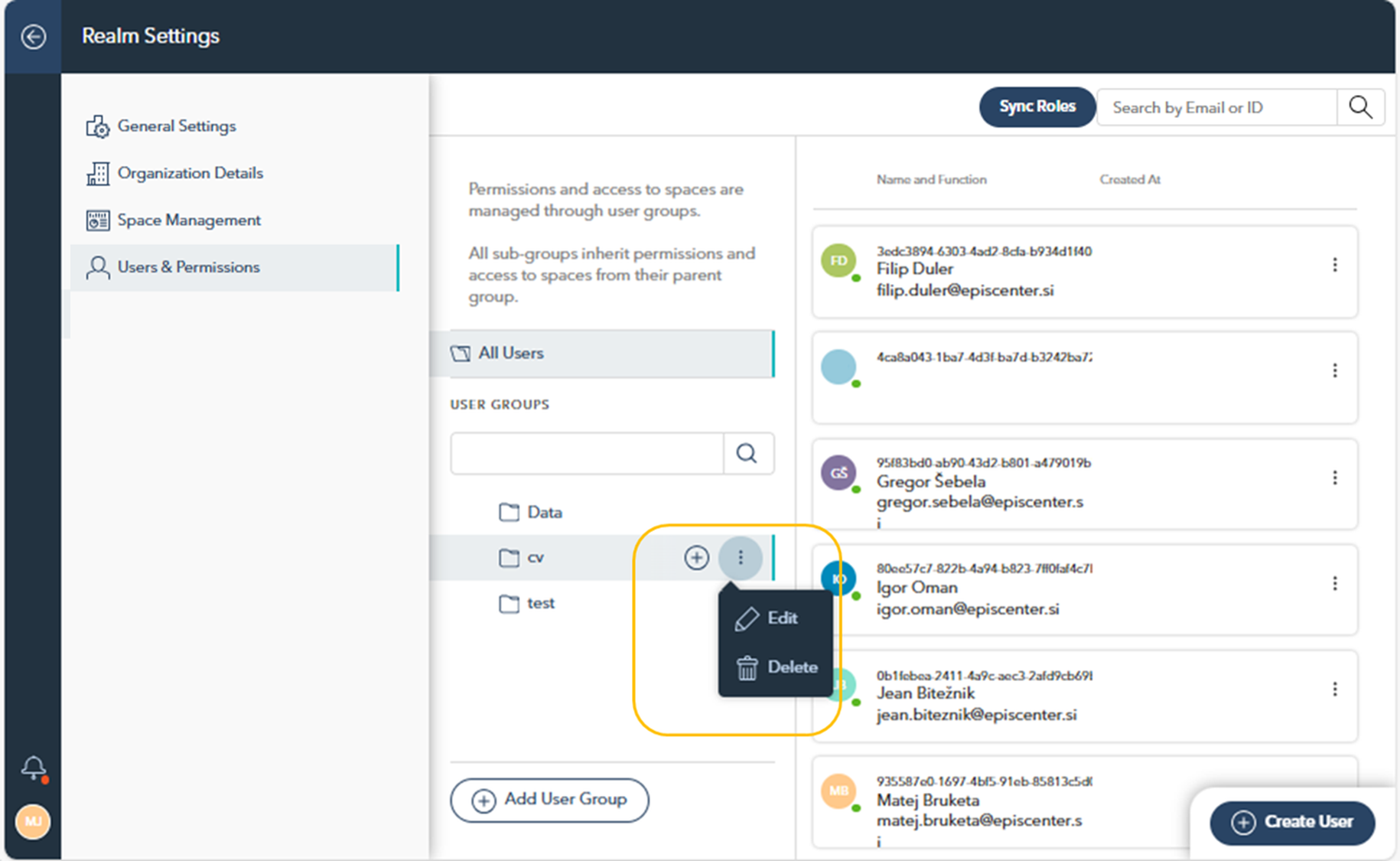The width and height of the screenshot is (1400, 861).
Task: Open the three-dot menu on the cv group
Action: point(740,558)
